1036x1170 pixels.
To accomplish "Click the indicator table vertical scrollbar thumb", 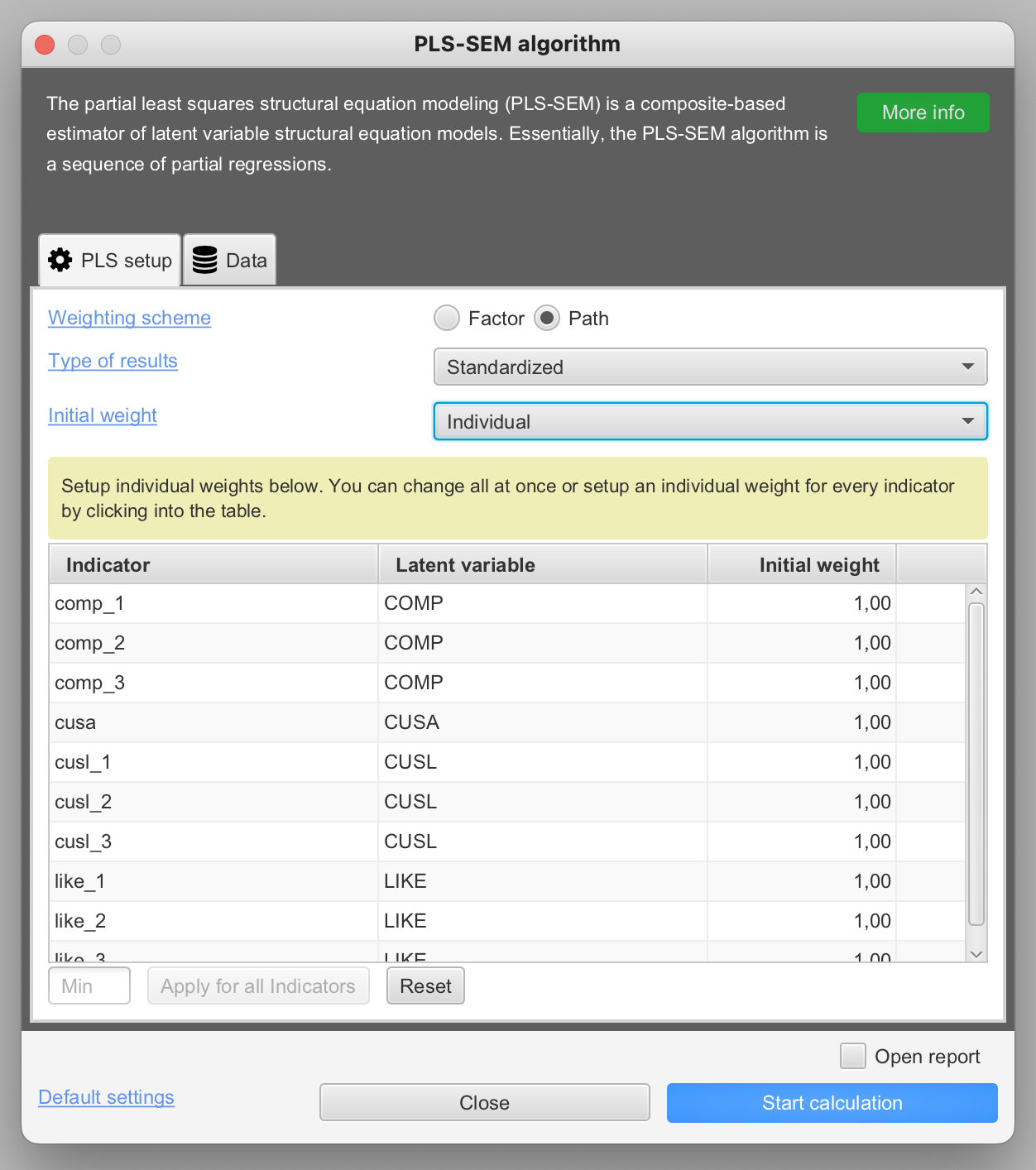I will pyautogui.click(x=976, y=765).
